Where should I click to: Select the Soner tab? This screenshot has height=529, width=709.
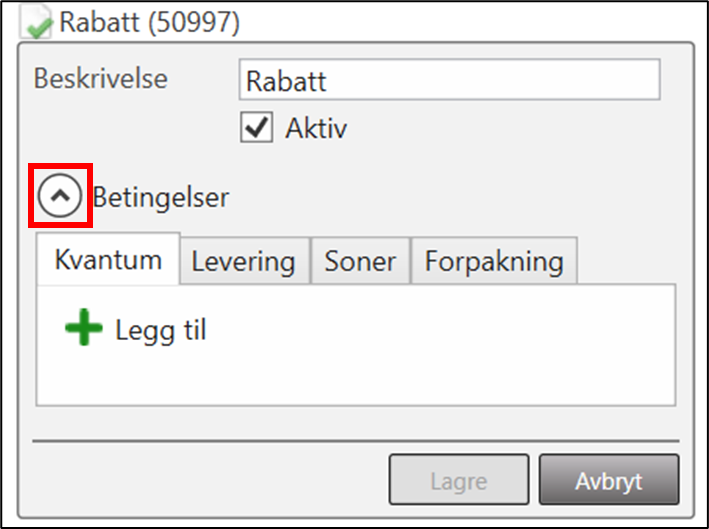pos(360,263)
